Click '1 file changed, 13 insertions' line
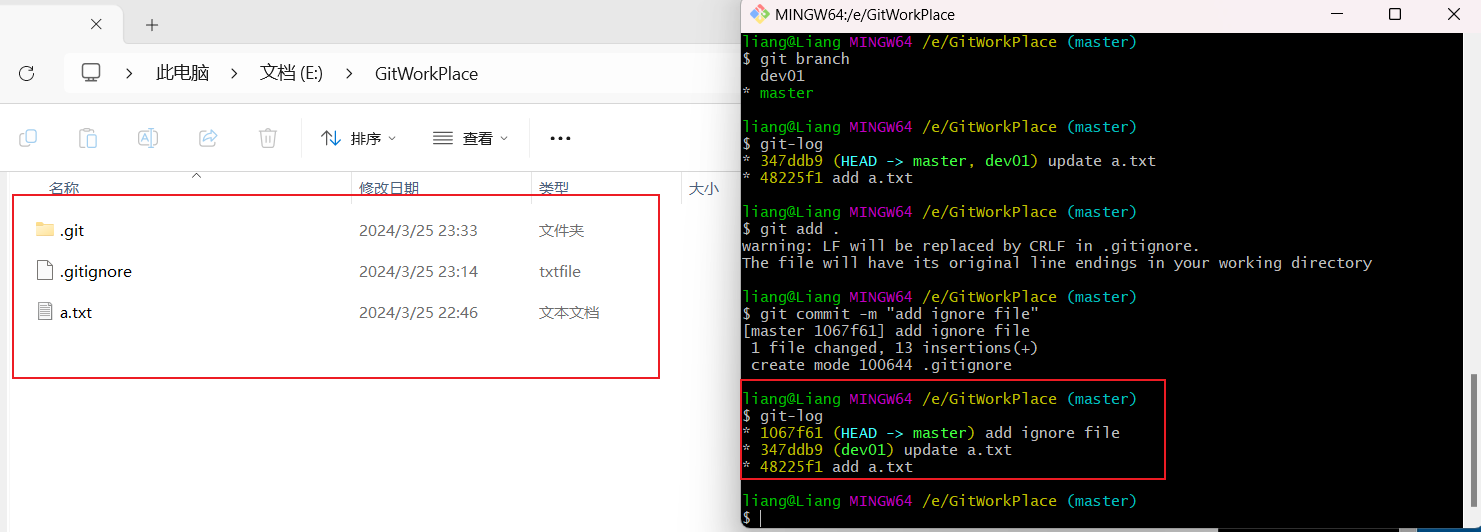Viewport: 1481px width, 532px height. coord(894,348)
